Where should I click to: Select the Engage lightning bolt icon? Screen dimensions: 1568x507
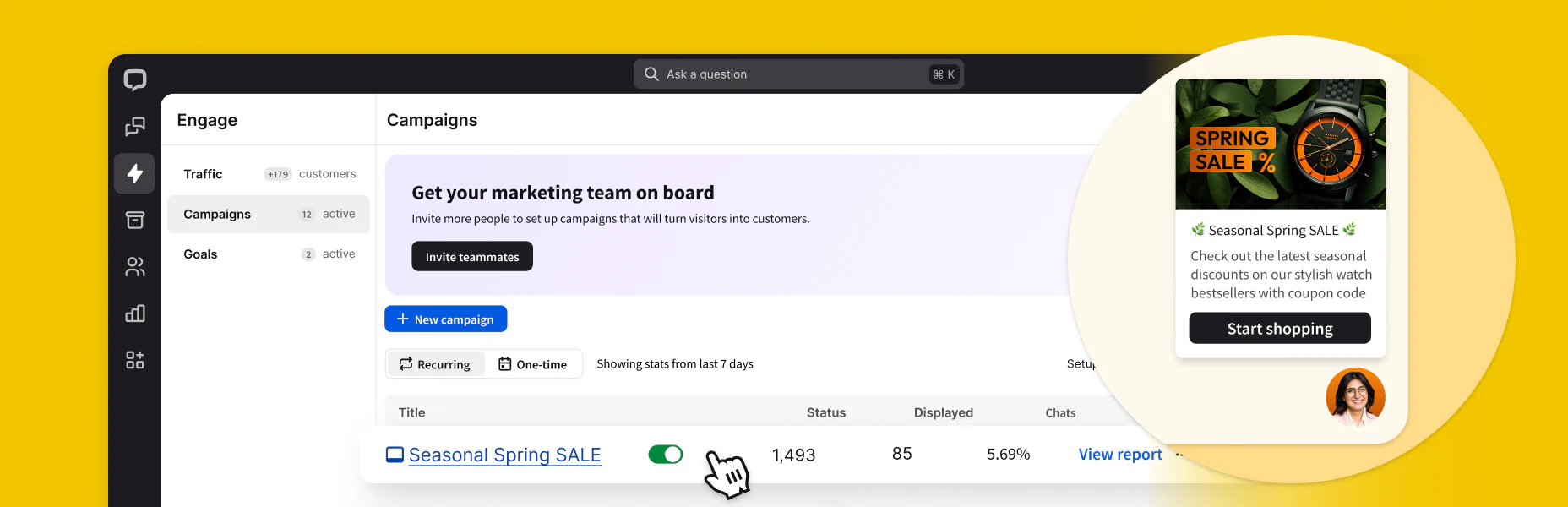tap(134, 173)
